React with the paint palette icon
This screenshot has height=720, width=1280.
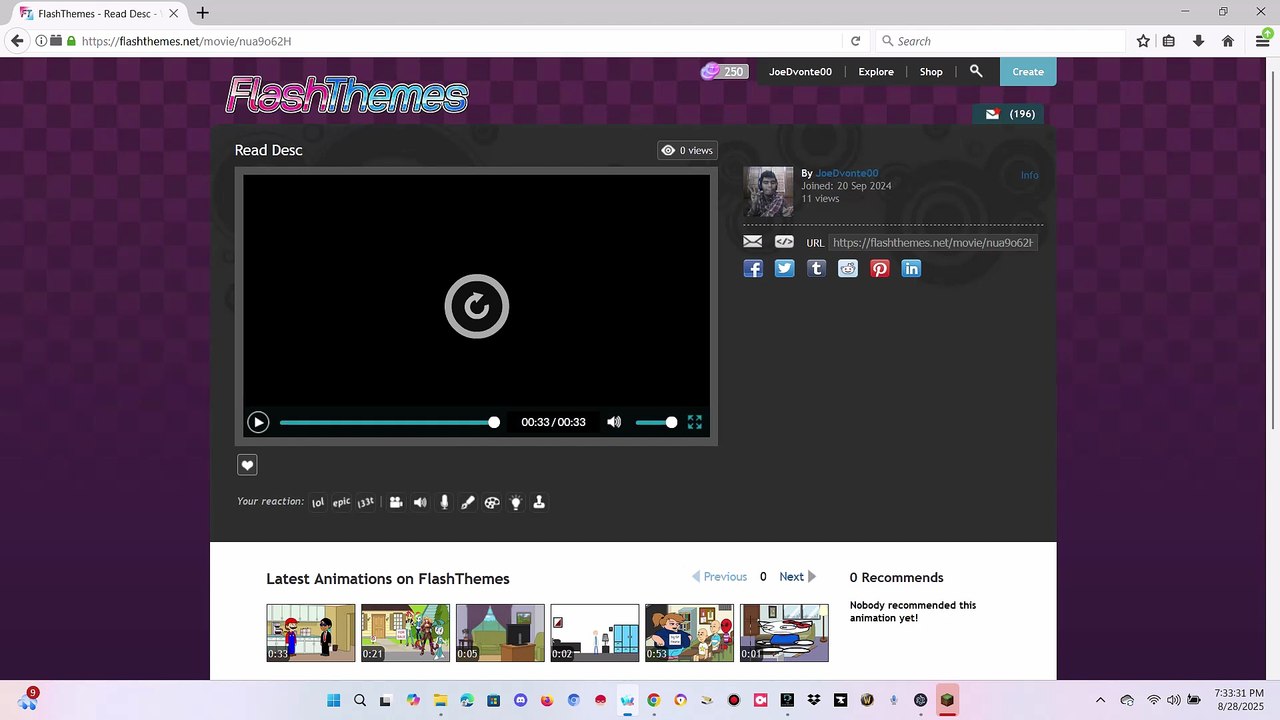point(492,502)
